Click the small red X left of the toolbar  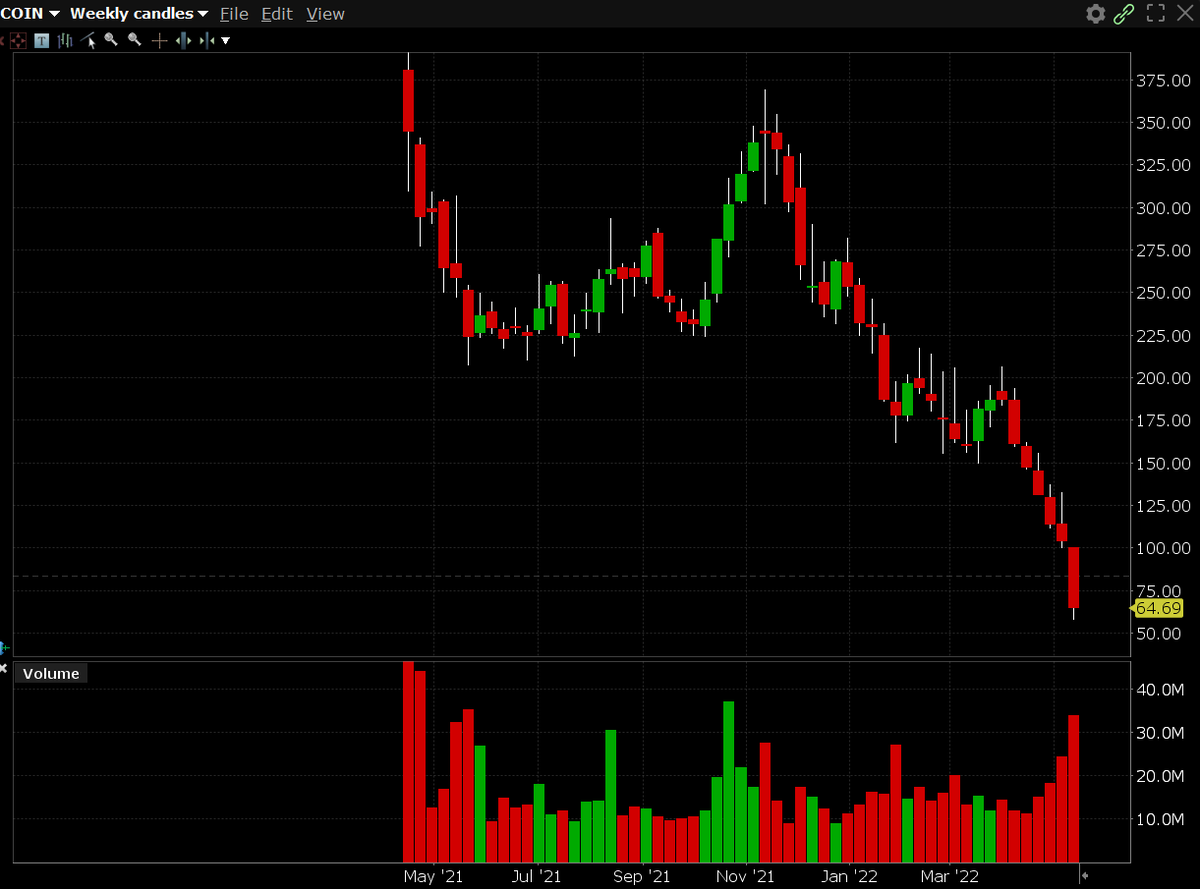pyautogui.click(x=3, y=40)
